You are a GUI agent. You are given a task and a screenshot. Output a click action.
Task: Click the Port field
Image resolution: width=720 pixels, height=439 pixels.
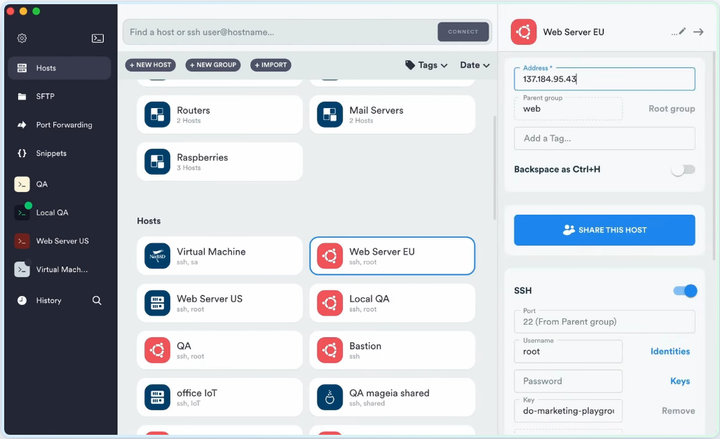click(604, 321)
